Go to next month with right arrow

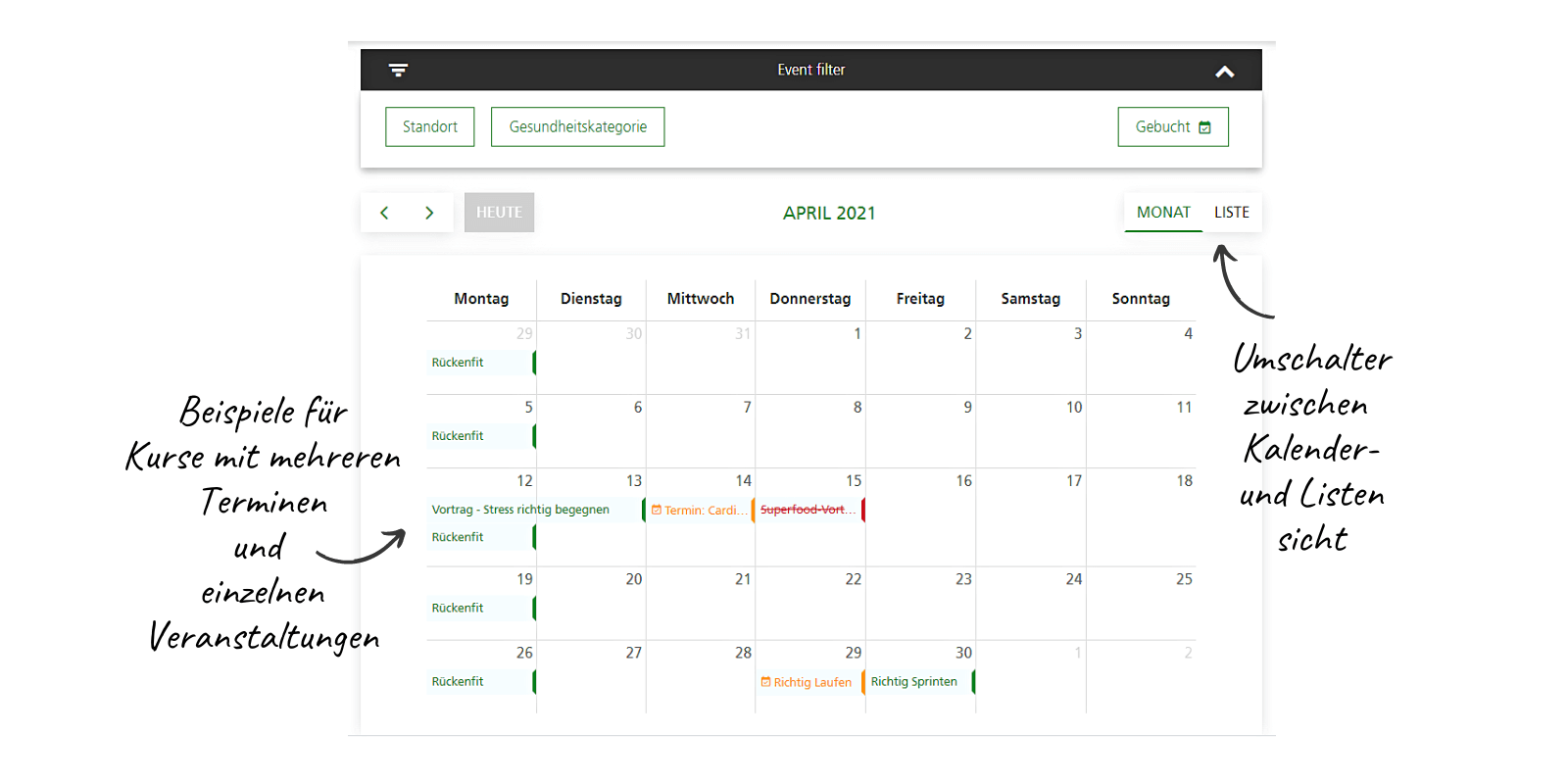click(x=429, y=213)
